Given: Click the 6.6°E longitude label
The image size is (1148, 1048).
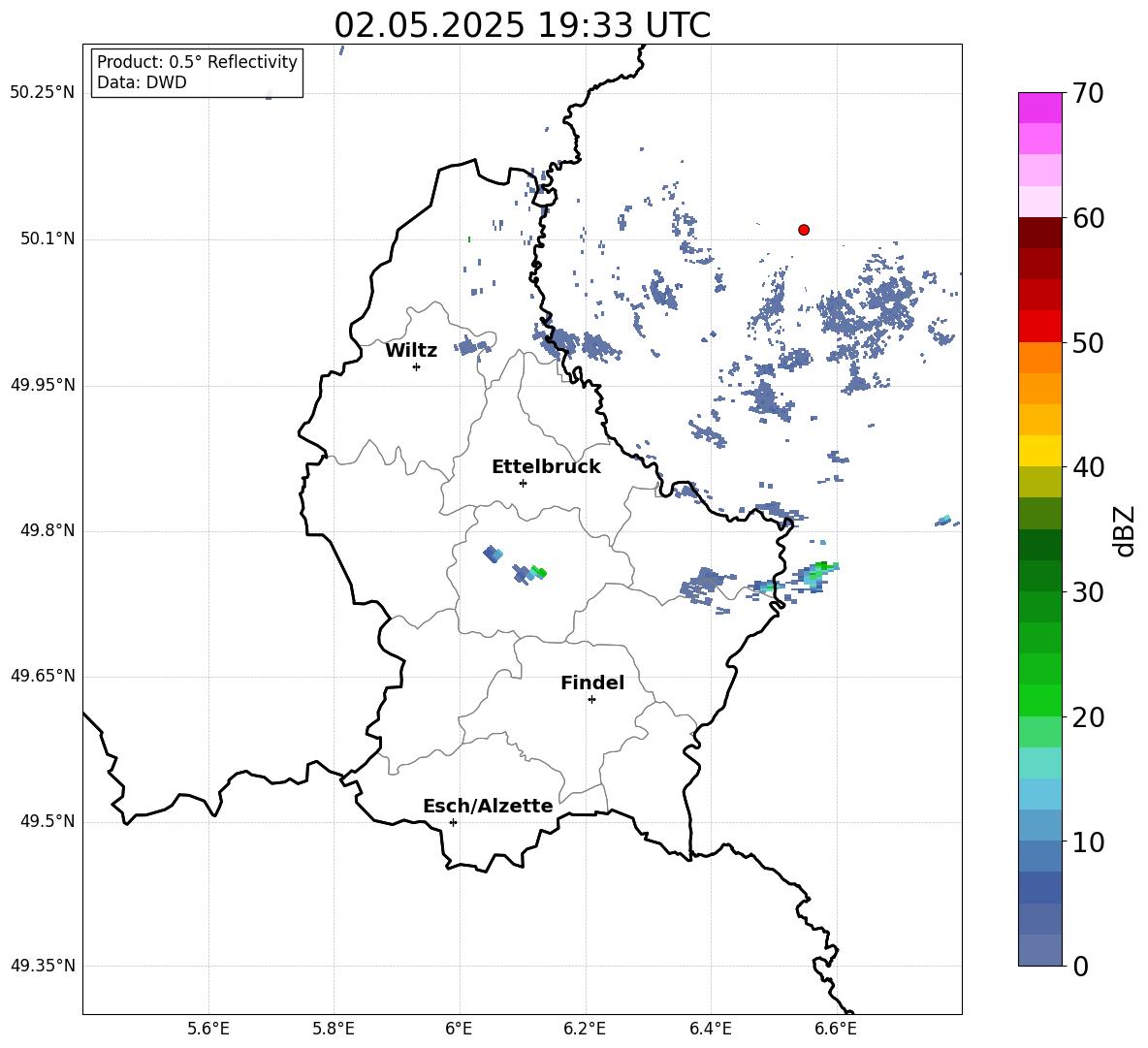Looking at the screenshot, I should pyautogui.click(x=836, y=1030).
